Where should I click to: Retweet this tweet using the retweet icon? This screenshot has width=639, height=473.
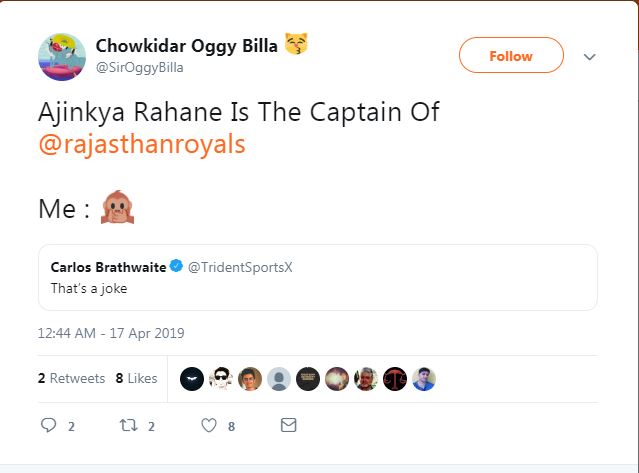(127, 425)
